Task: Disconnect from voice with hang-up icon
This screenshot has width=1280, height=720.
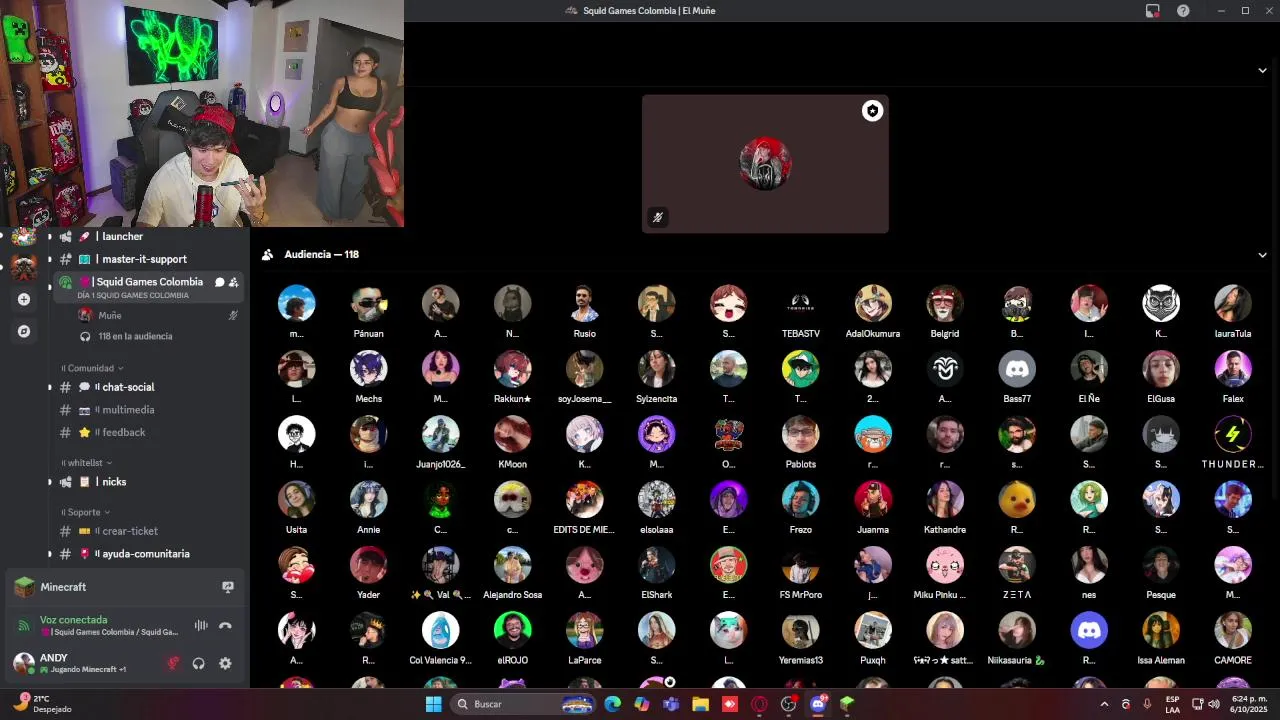Action: point(225,626)
